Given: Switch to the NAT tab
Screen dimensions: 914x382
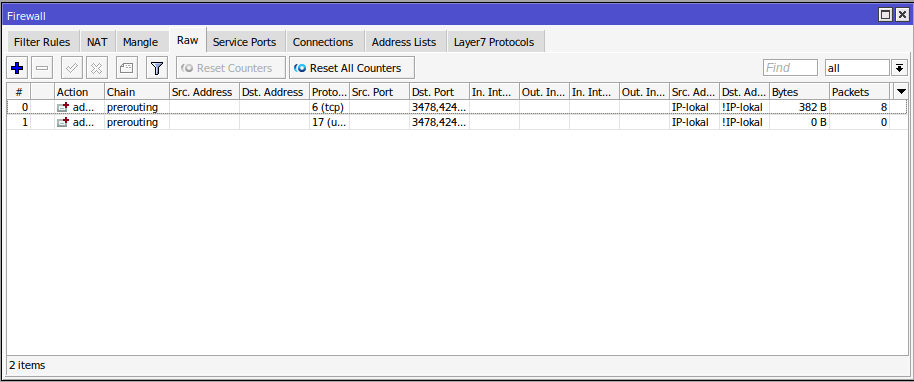Looking at the screenshot, I should click(x=97, y=42).
